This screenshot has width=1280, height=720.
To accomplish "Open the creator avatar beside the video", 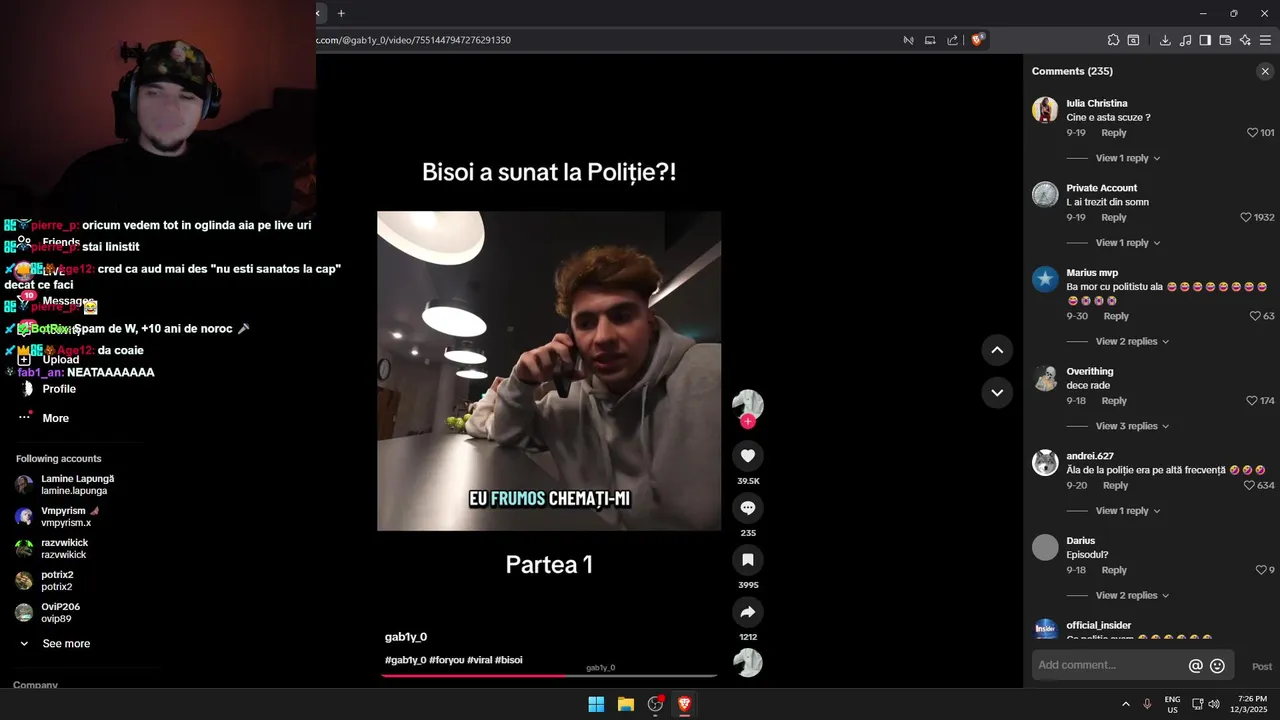I will pyautogui.click(x=748, y=405).
